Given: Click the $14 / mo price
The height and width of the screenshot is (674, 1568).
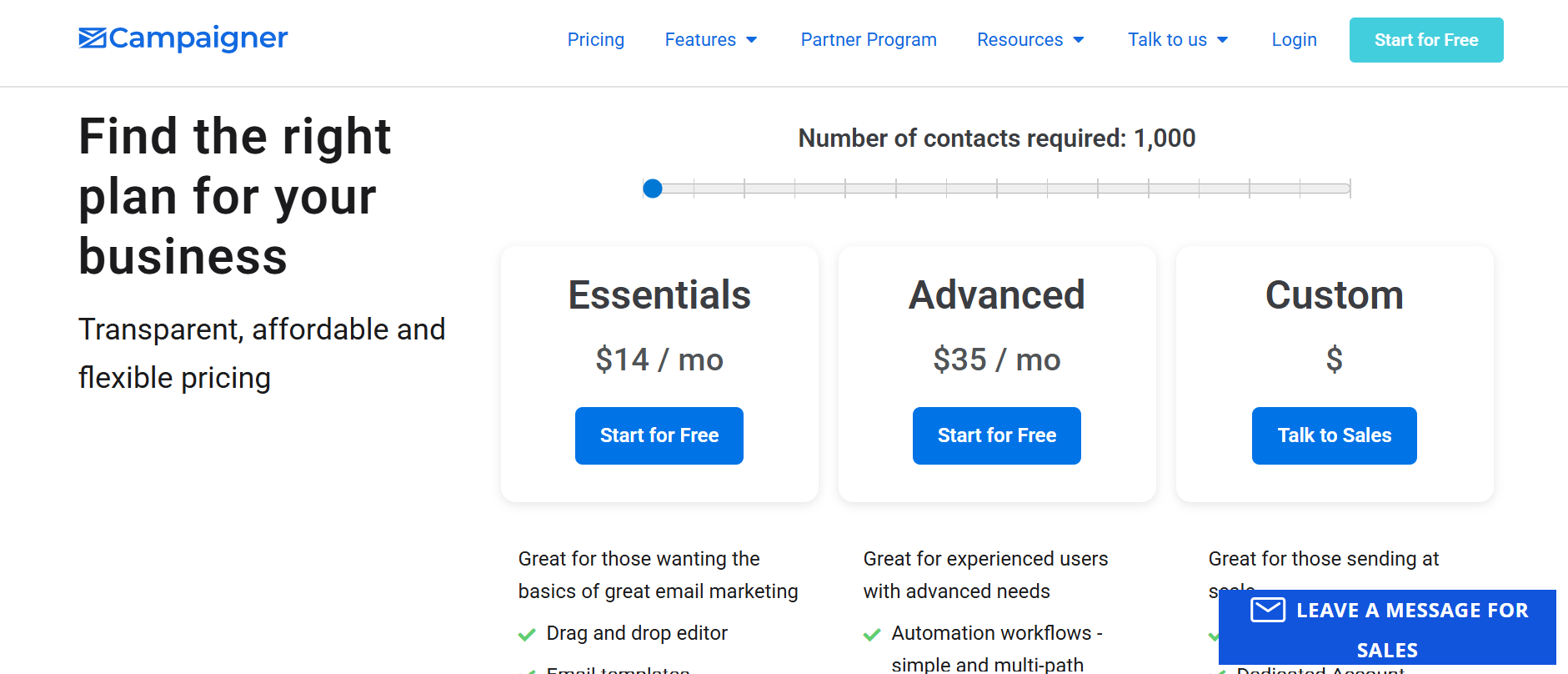Looking at the screenshot, I should [659, 360].
